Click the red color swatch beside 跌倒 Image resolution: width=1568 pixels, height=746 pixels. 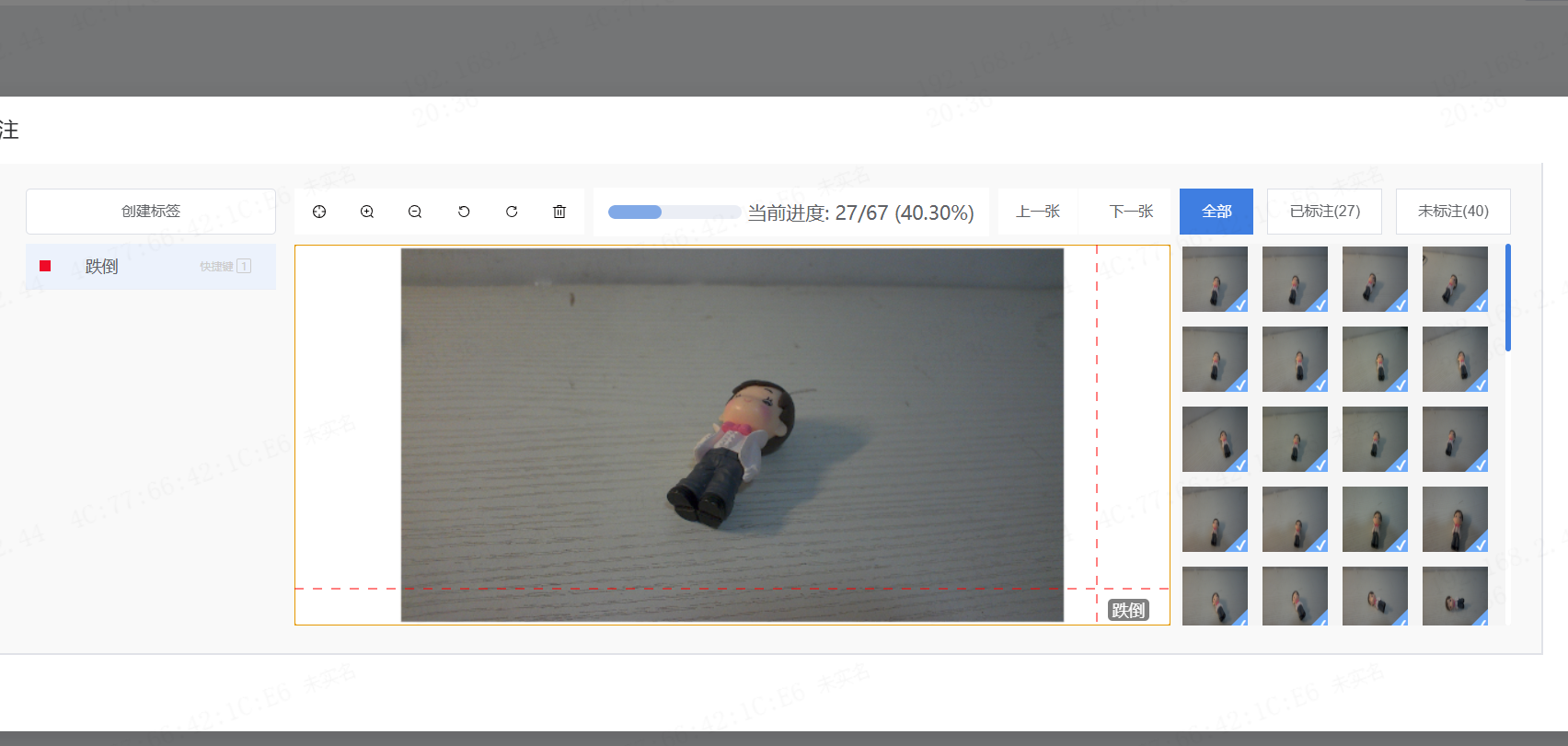coord(45,266)
